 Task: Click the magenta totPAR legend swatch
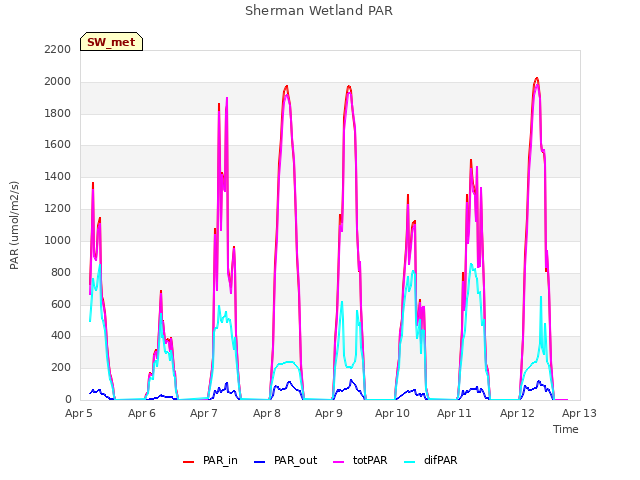(339, 462)
